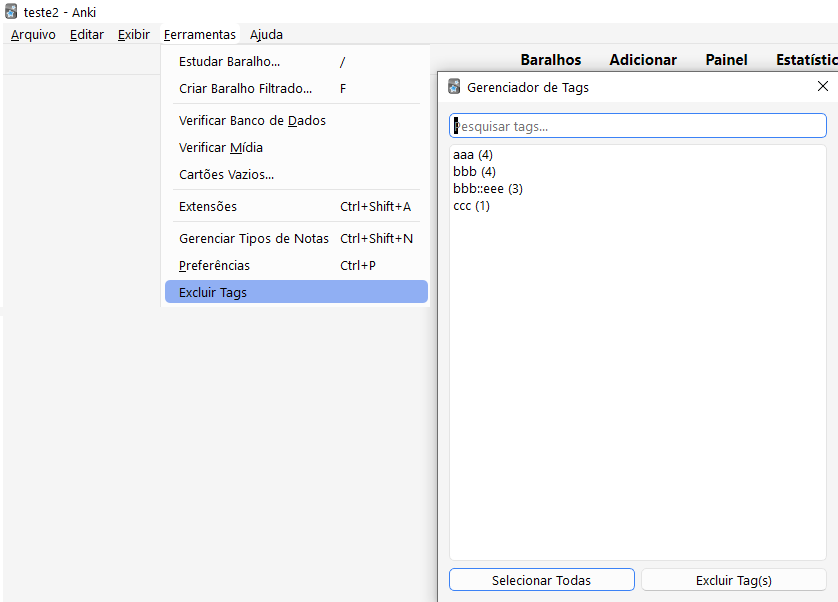Open the Exibir menu
The width and height of the screenshot is (838, 602).
click(133, 35)
